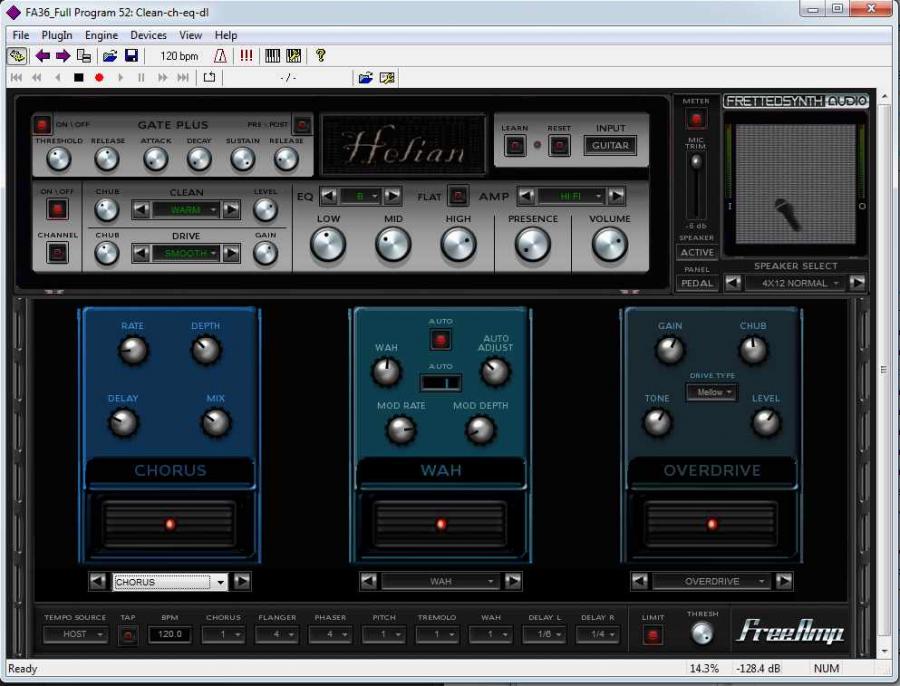The height and width of the screenshot is (686, 900).
Task: Toggle the meter red button
Action: pos(696,119)
